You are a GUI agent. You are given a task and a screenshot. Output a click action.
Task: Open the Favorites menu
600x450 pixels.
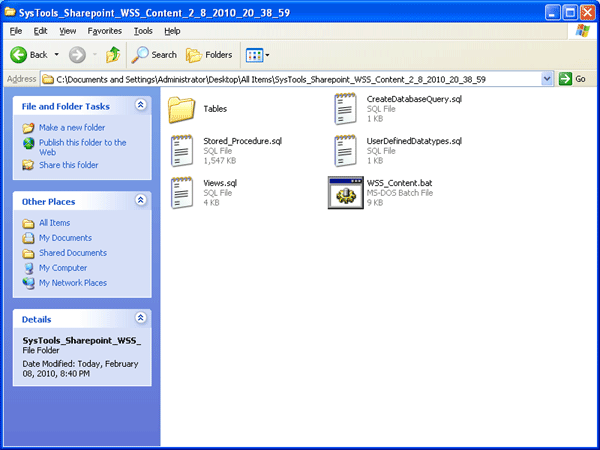(x=104, y=31)
